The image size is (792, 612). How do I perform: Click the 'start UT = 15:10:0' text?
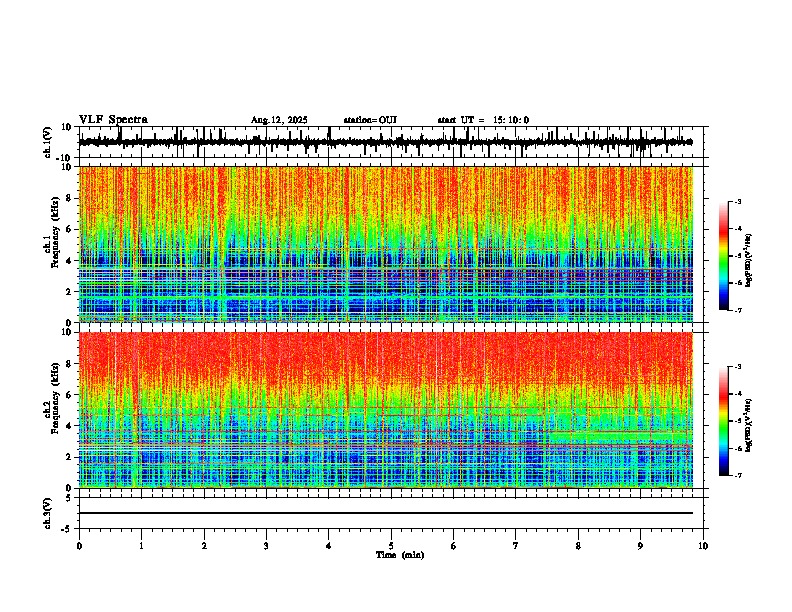point(483,120)
